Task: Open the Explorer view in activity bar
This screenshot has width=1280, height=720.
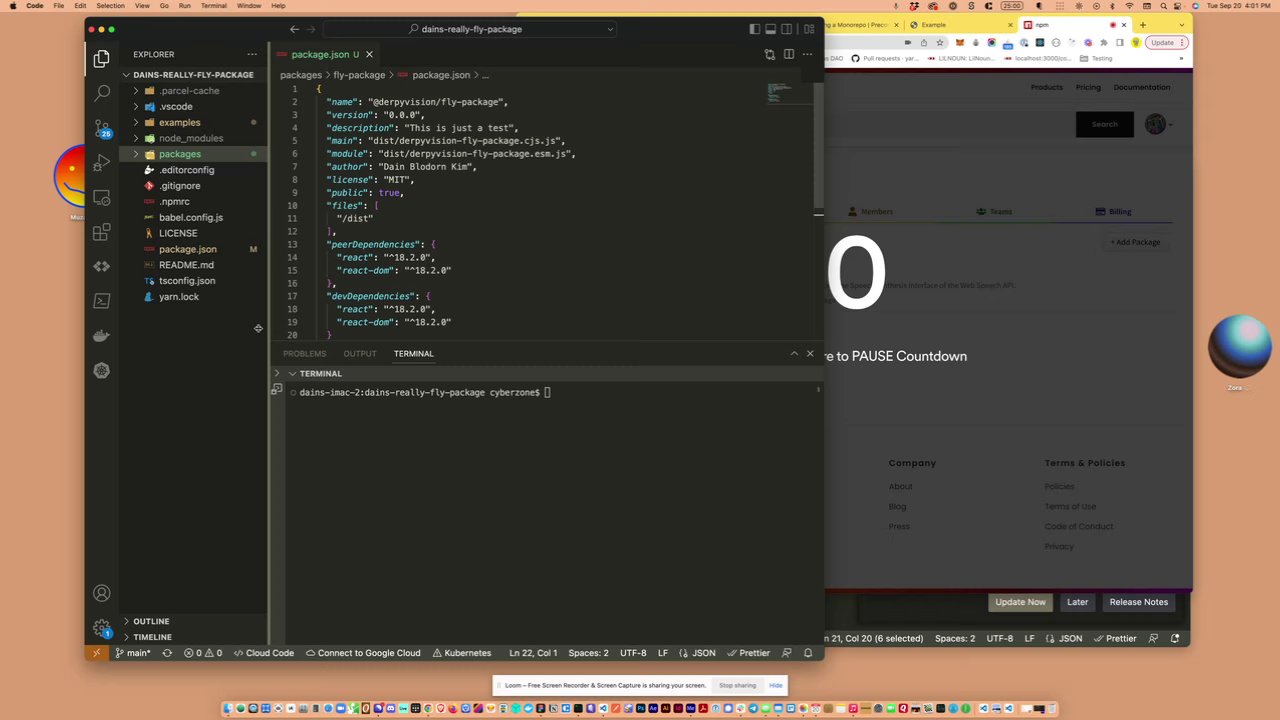Action: tap(101, 59)
